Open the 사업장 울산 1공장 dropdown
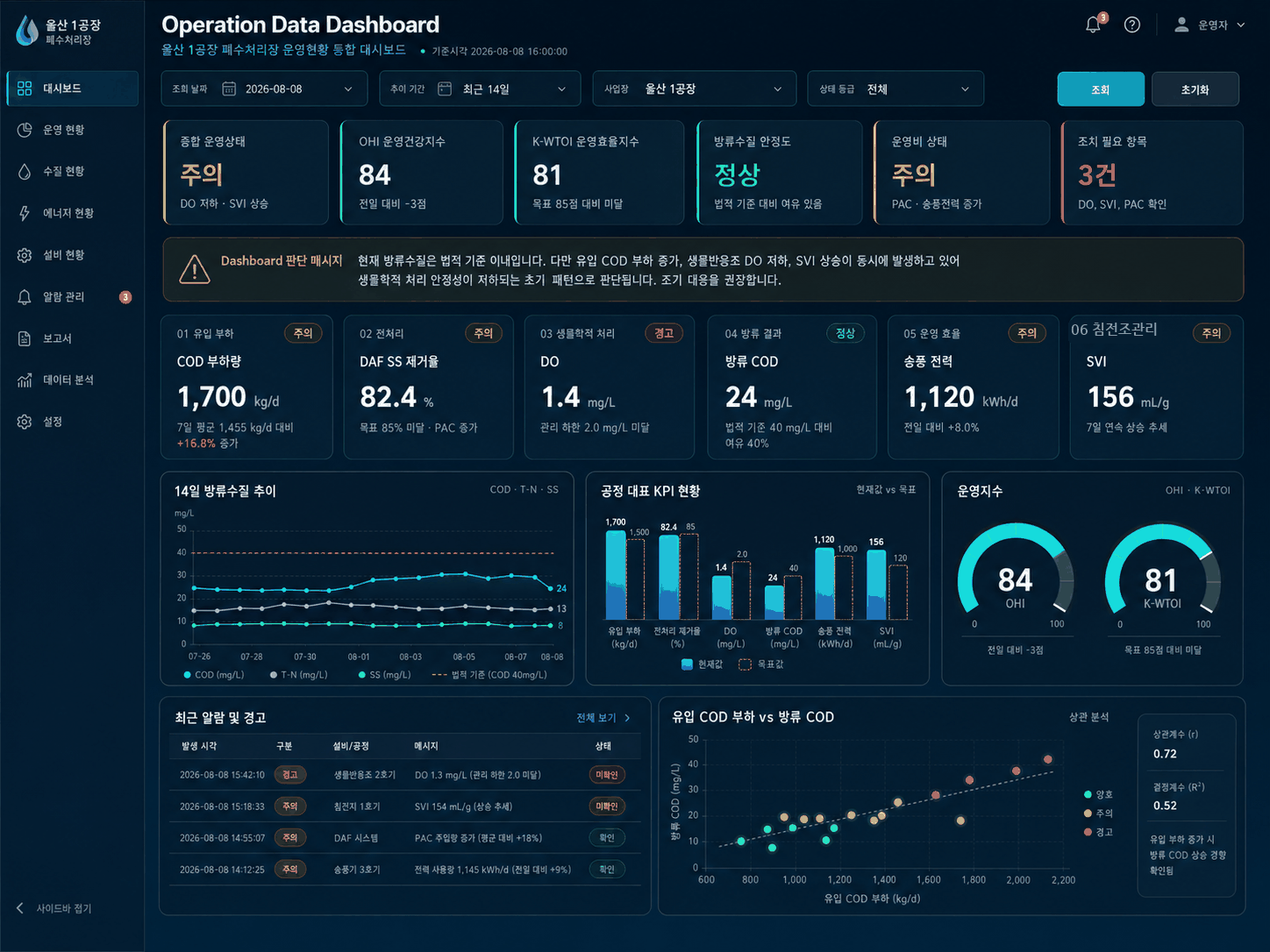Viewport: 1270px width, 952px height. coord(695,89)
